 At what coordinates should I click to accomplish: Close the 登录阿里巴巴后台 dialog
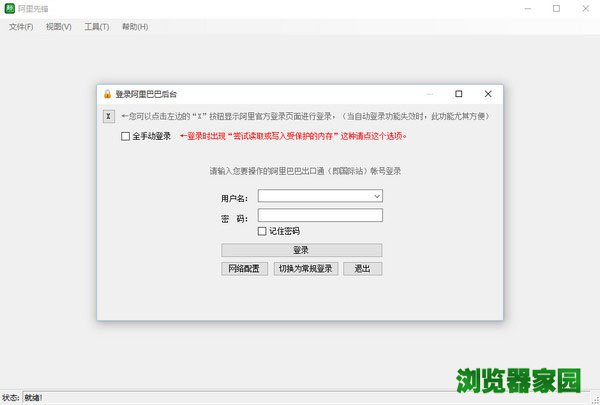pyautogui.click(x=487, y=94)
